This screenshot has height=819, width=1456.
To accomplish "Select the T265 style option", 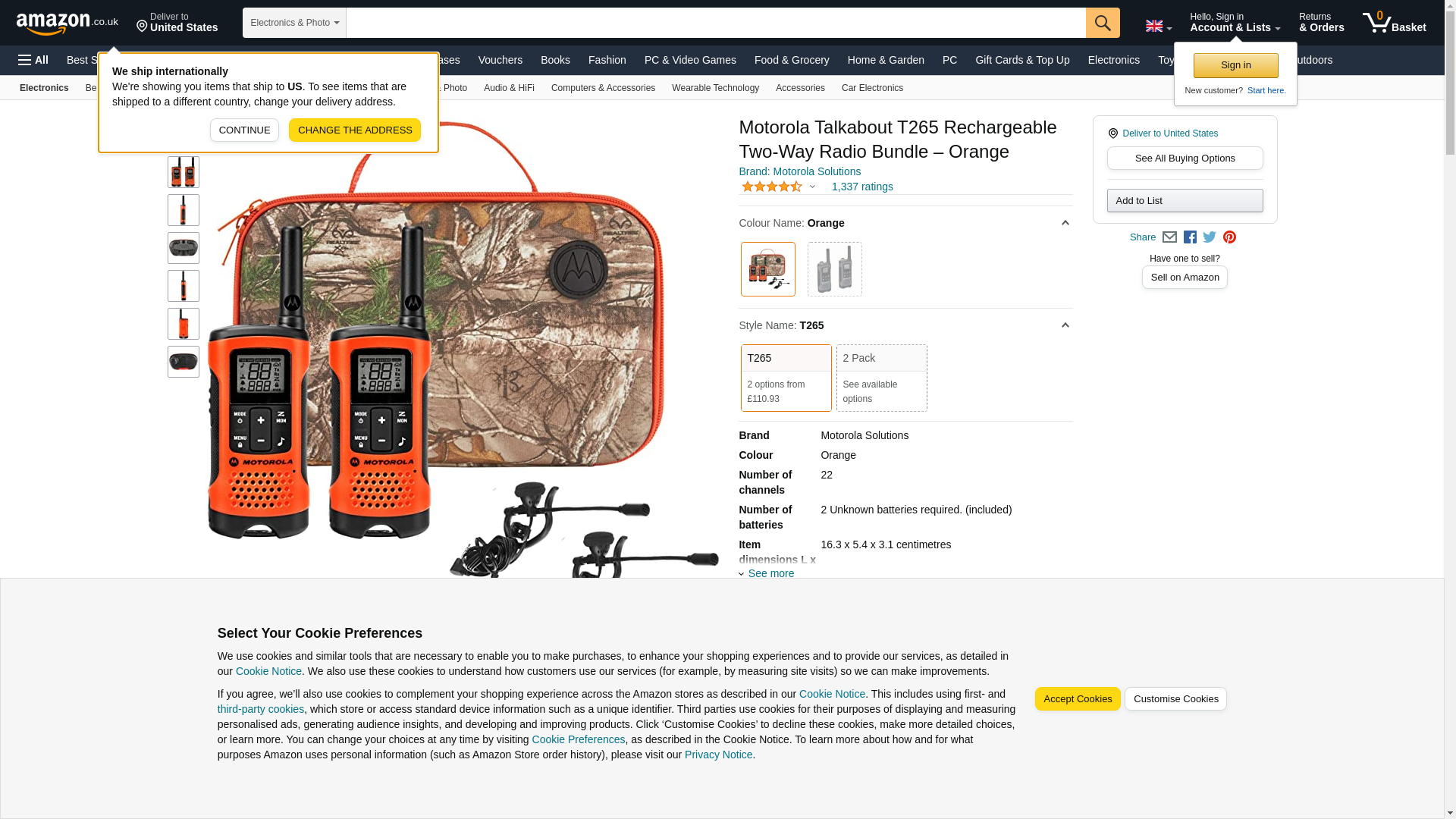I will [x=786, y=378].
